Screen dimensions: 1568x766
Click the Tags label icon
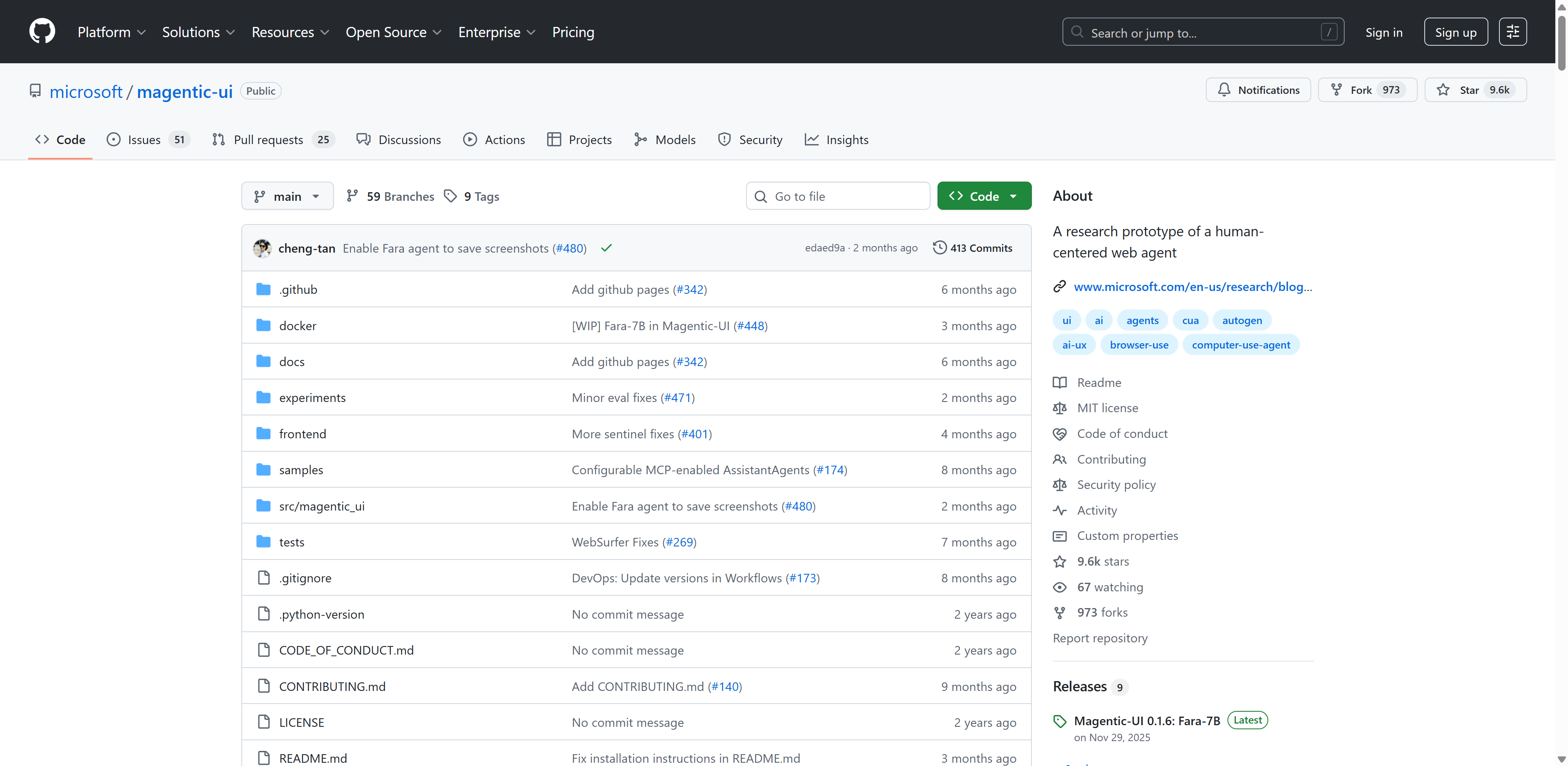[450, 196]
